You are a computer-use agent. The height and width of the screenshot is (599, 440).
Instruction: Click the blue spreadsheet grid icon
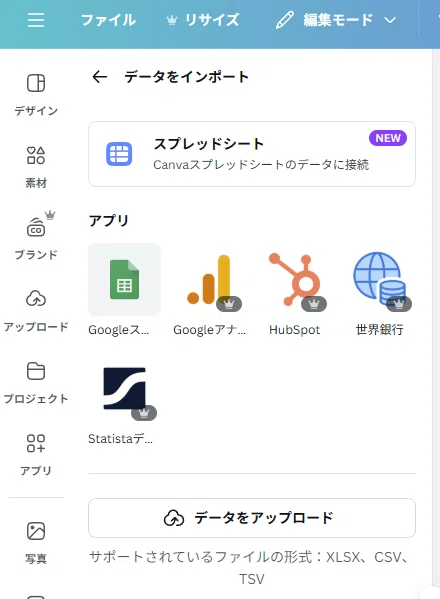coord(119,154)
